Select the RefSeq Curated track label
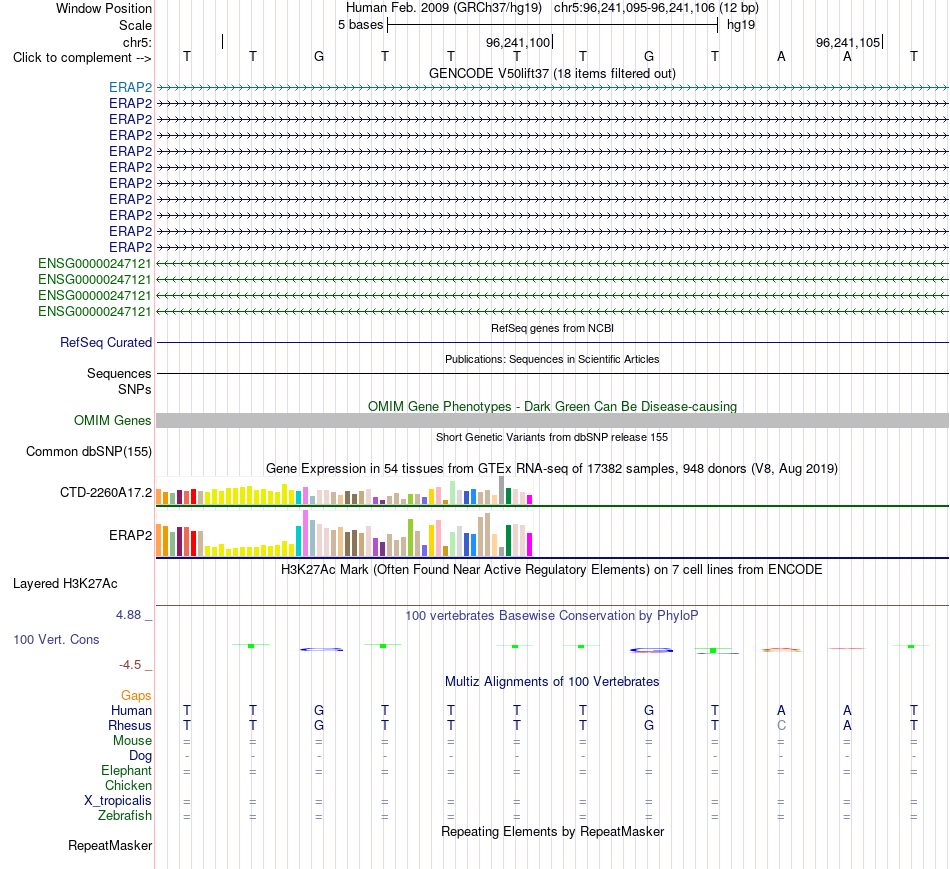The image size is (950, 869). (106, 342)
